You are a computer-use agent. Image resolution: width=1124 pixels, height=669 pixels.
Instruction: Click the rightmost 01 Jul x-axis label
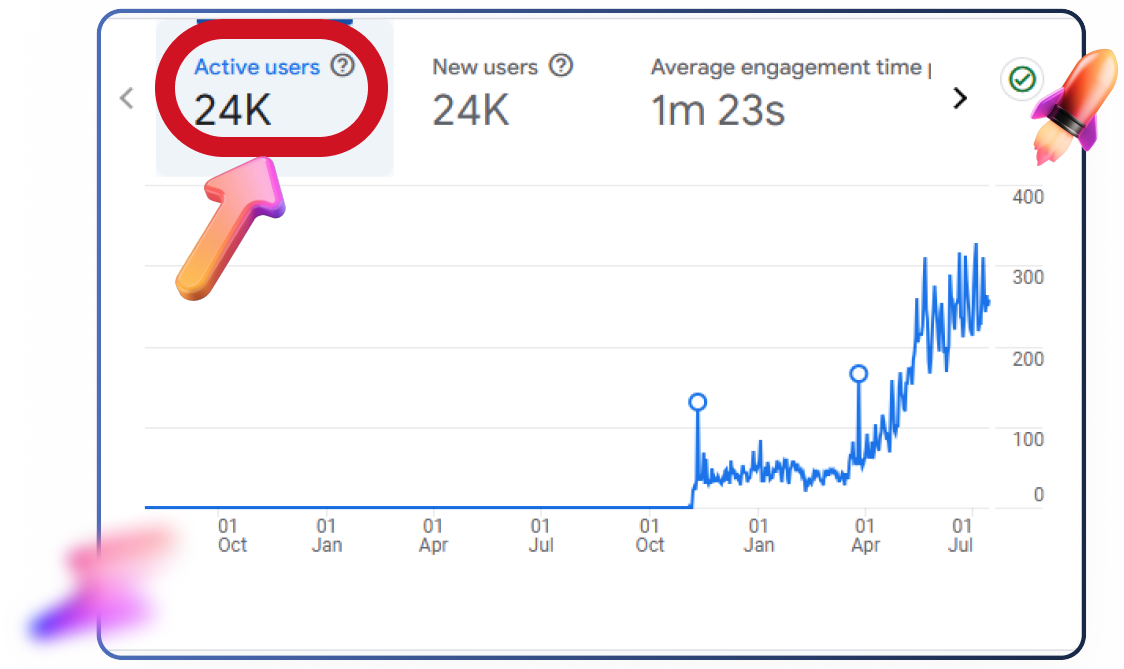pos(961,535)
